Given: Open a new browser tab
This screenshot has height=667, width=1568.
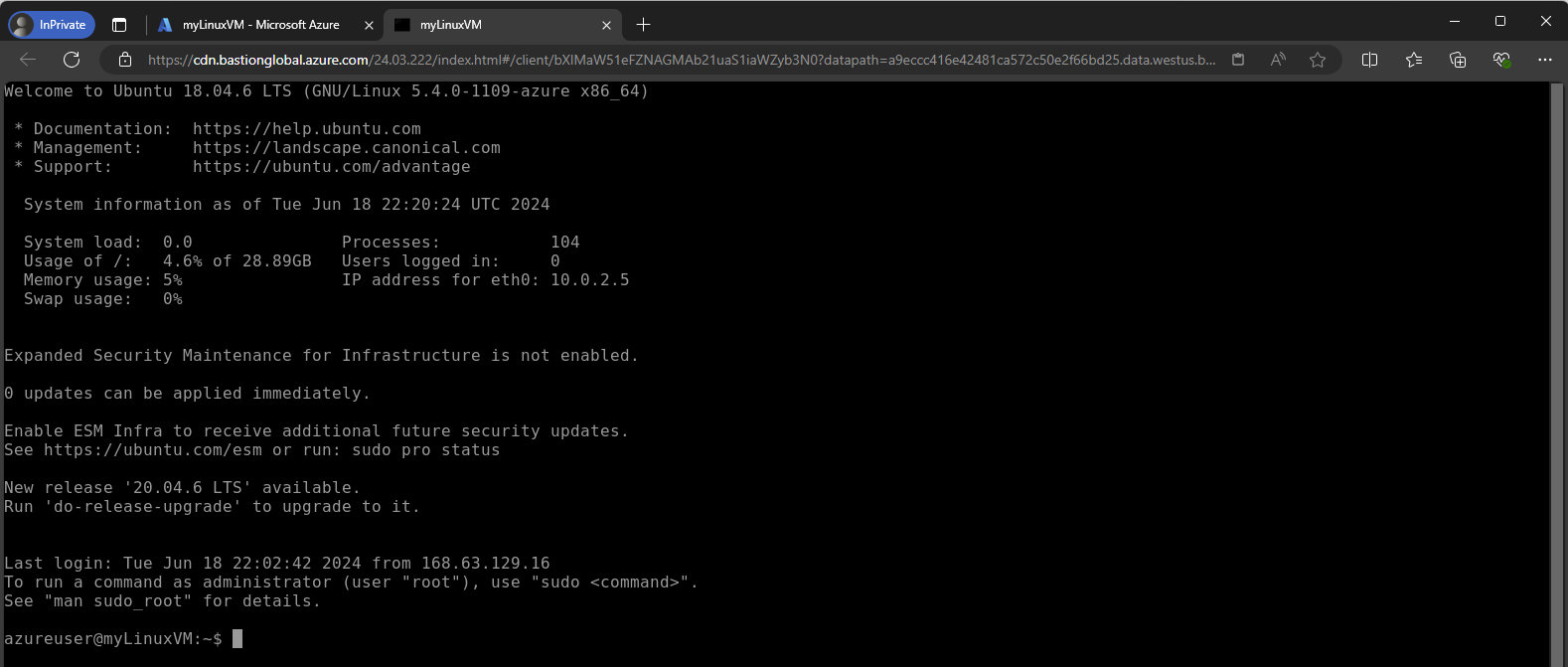Looking at the screenshot, I should click(x=644, y=25).
